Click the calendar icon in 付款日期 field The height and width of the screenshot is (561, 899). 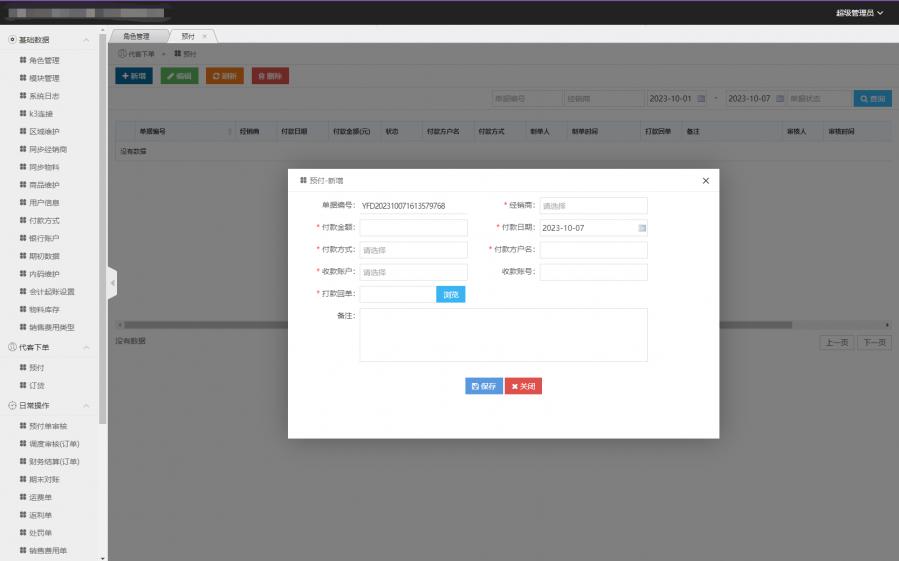(x=642, y=228)
